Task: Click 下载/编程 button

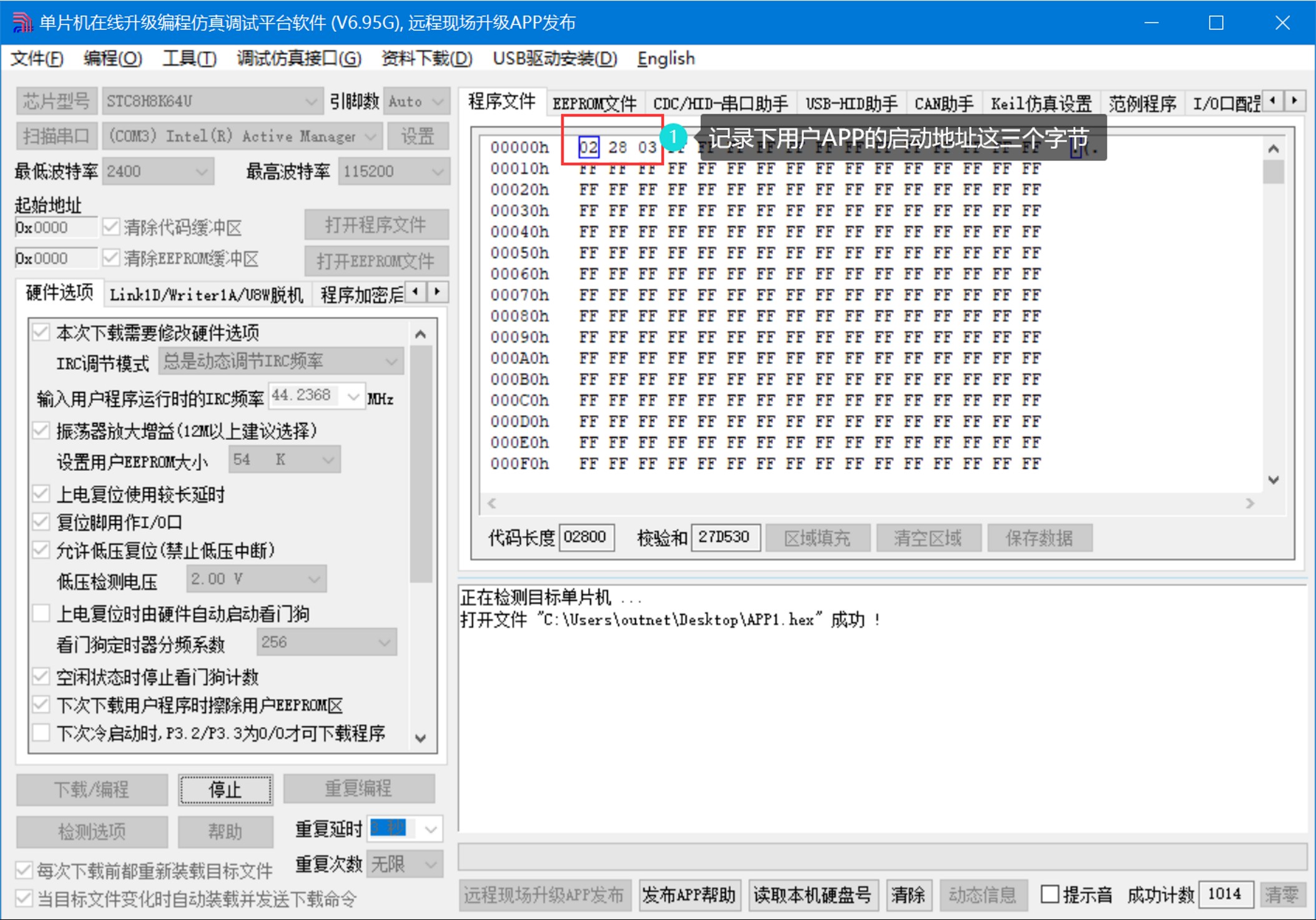Action: pyautogui.click(x=92, y=790)
